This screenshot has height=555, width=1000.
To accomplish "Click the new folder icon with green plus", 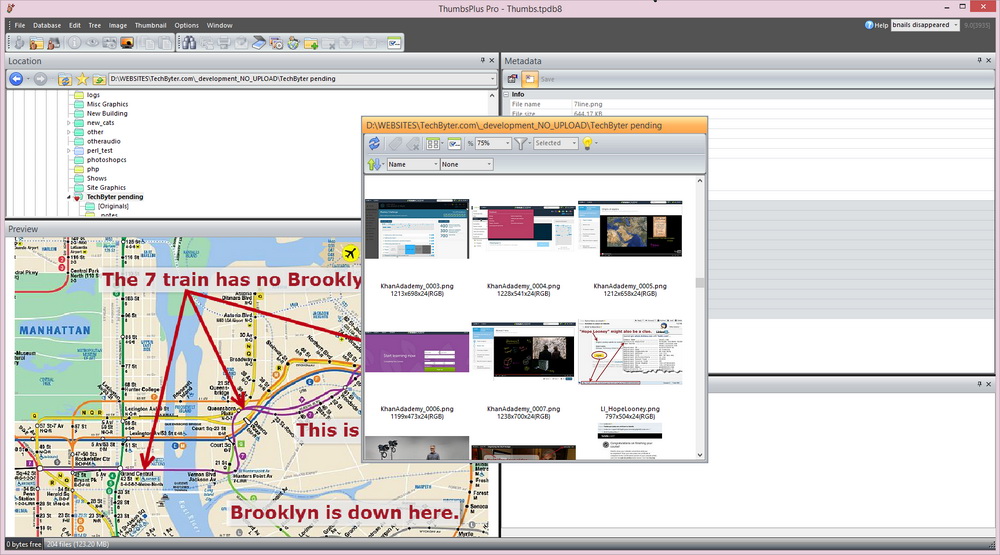I will [311, 43].
